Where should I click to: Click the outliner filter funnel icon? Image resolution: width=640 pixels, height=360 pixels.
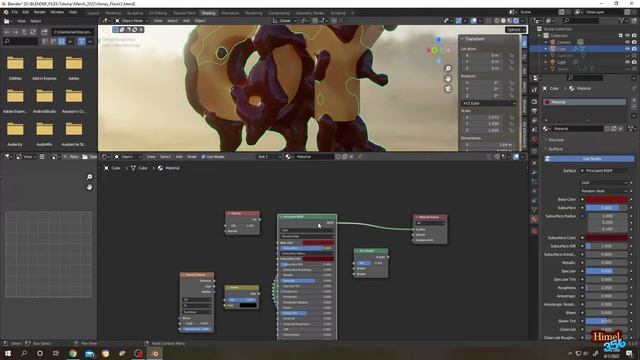(622, 20)
